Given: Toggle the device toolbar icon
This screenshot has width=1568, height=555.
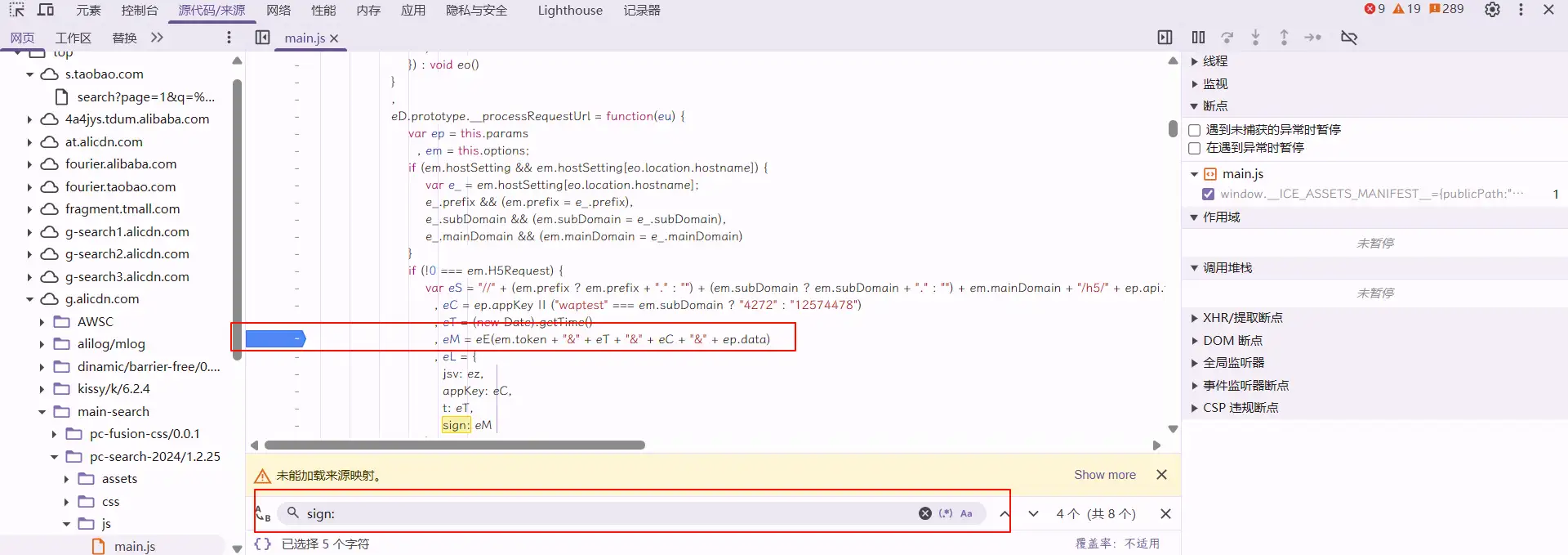Looking at the screenshot, I should coord(46,11).
